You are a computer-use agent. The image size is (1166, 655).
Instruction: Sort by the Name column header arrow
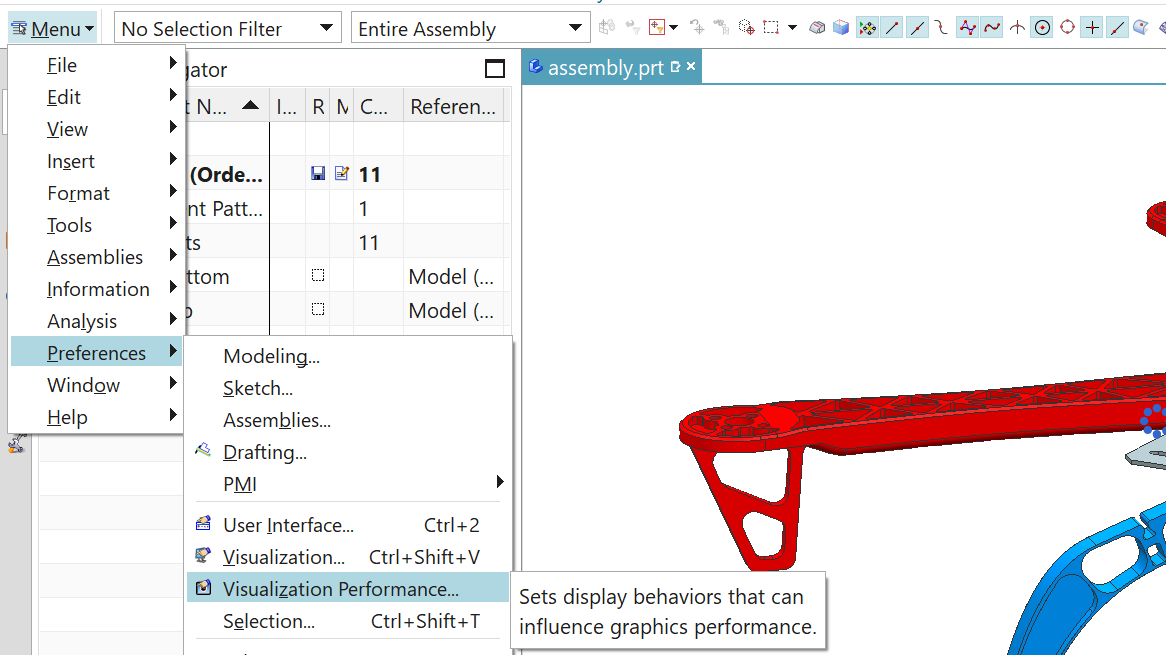[250, 106]
